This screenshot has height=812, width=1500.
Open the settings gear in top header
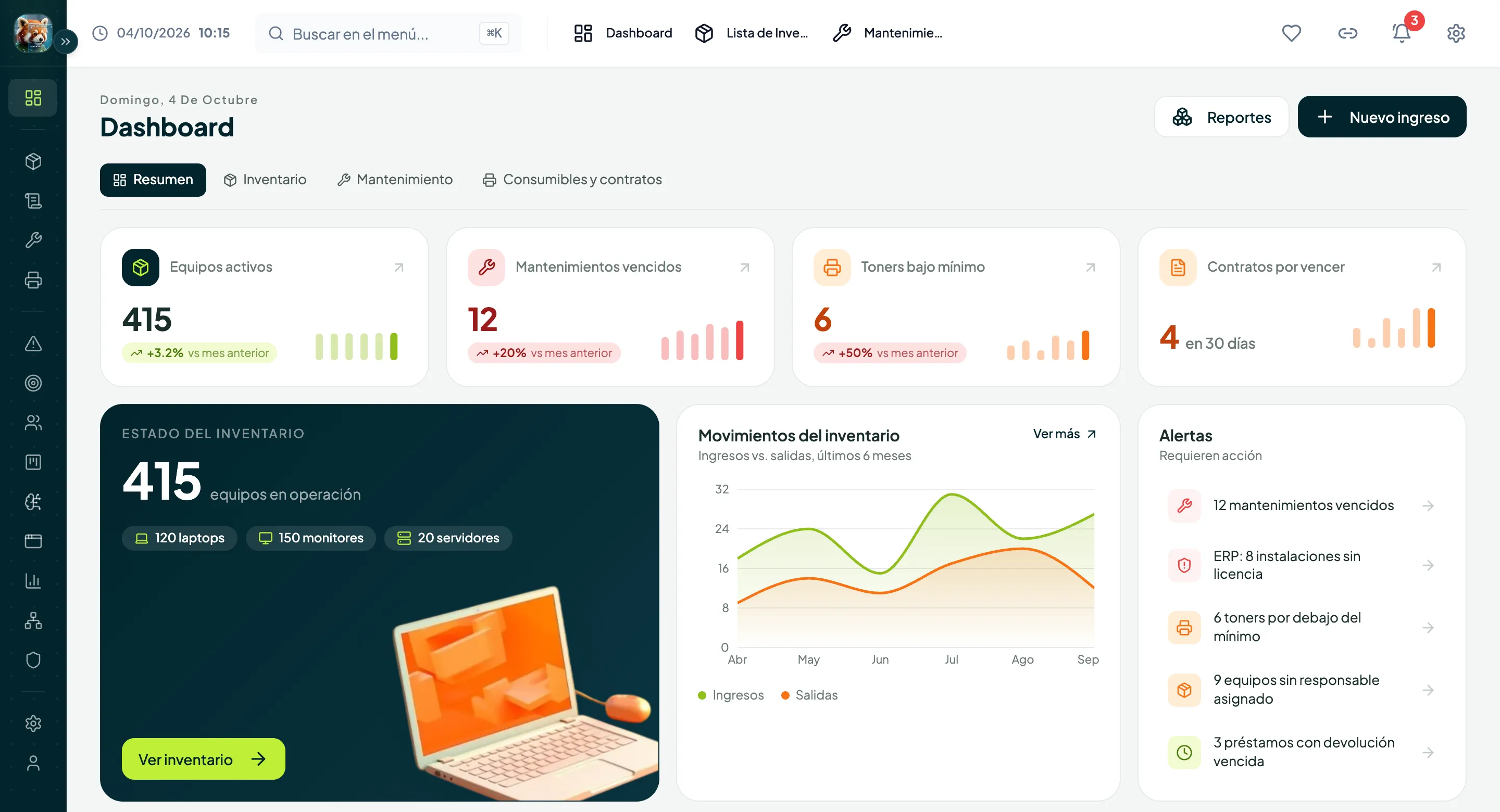click(x=1456, y=33)
